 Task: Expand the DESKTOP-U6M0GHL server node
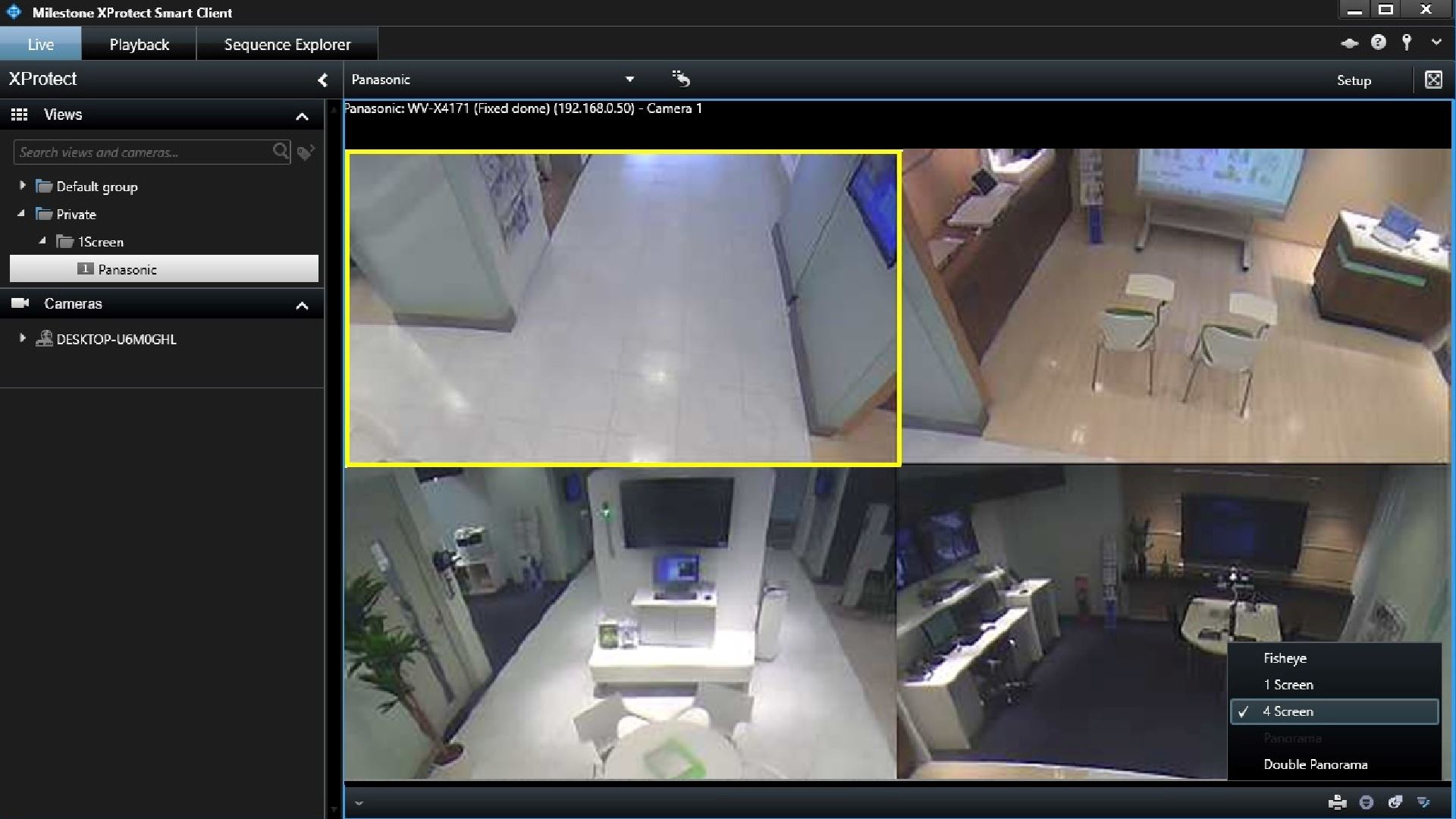click(22, 338)
